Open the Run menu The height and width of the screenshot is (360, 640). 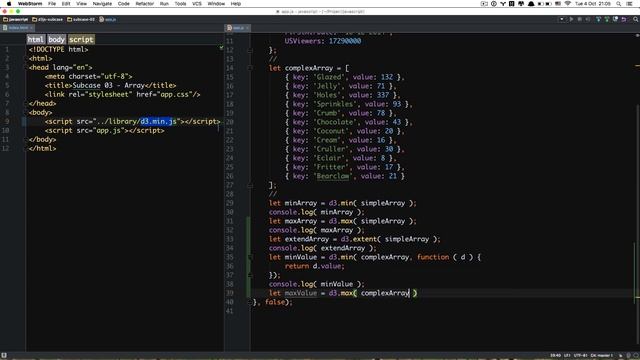point(164,4)
